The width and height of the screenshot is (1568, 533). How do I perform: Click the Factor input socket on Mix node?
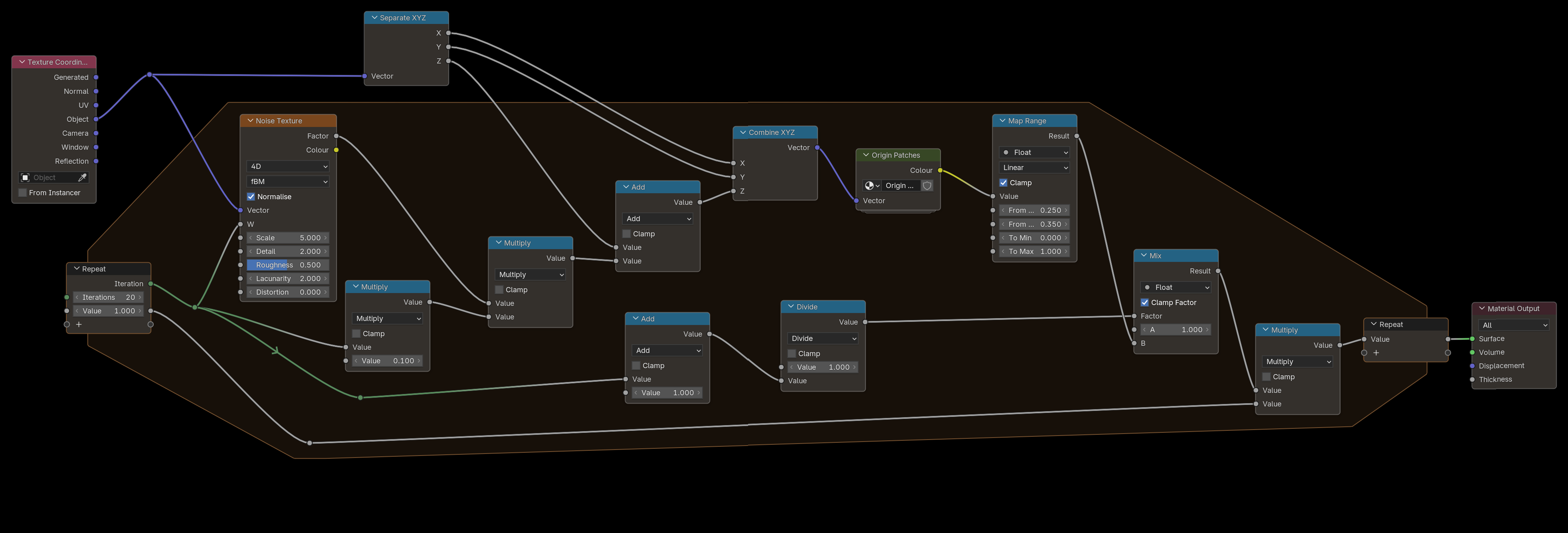click(x=1134, y=316)
